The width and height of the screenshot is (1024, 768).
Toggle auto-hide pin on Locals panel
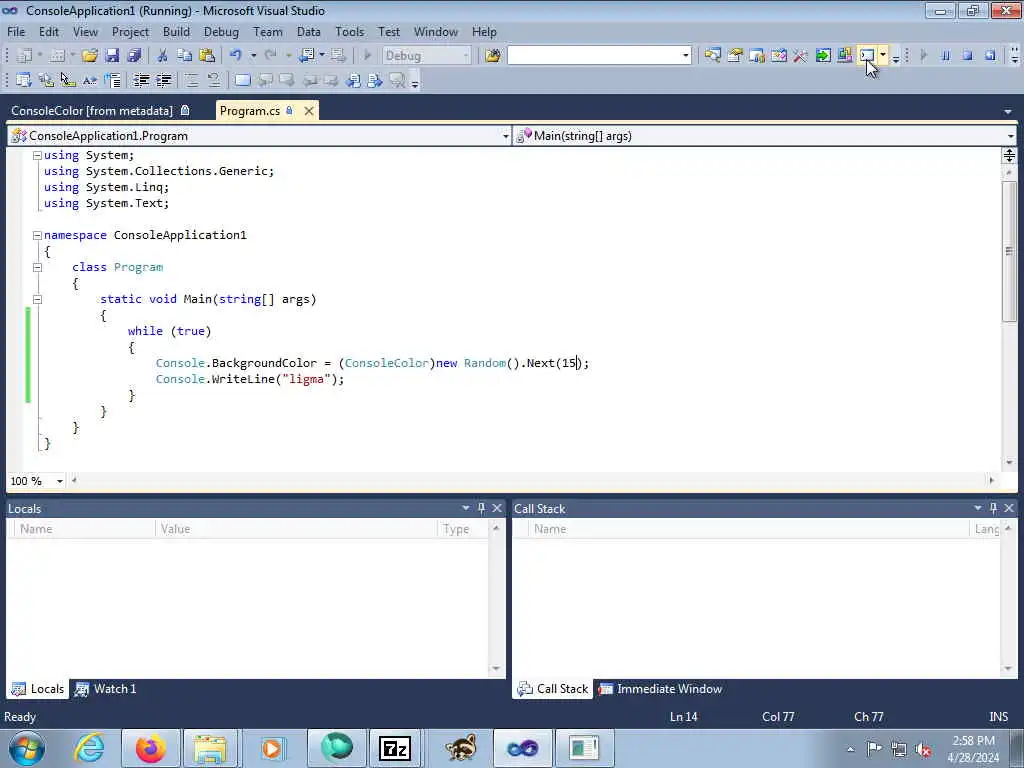[x=481, y=508]
